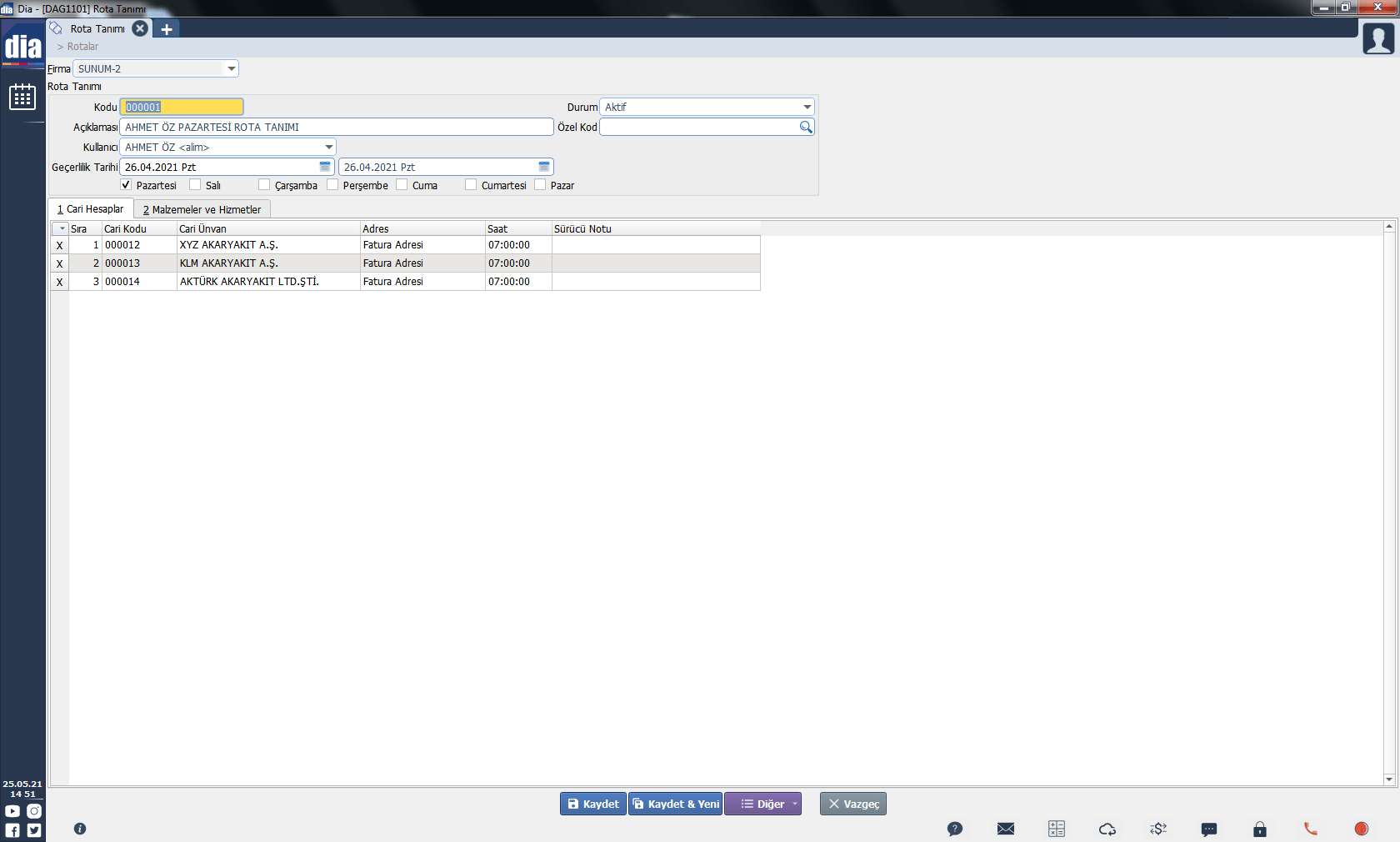Select the XYZ AKARYAKIT A.Ş. cell
This screenshot has height=842, width=1400.
click(x=268, y=245)
